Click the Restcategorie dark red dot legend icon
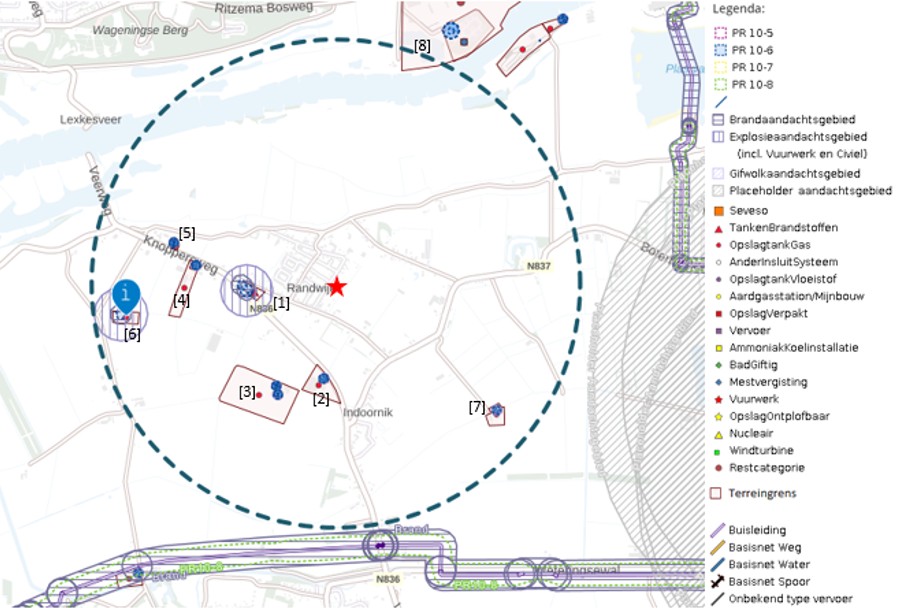Viewport: 901px width, 608px height. (718, 468)
